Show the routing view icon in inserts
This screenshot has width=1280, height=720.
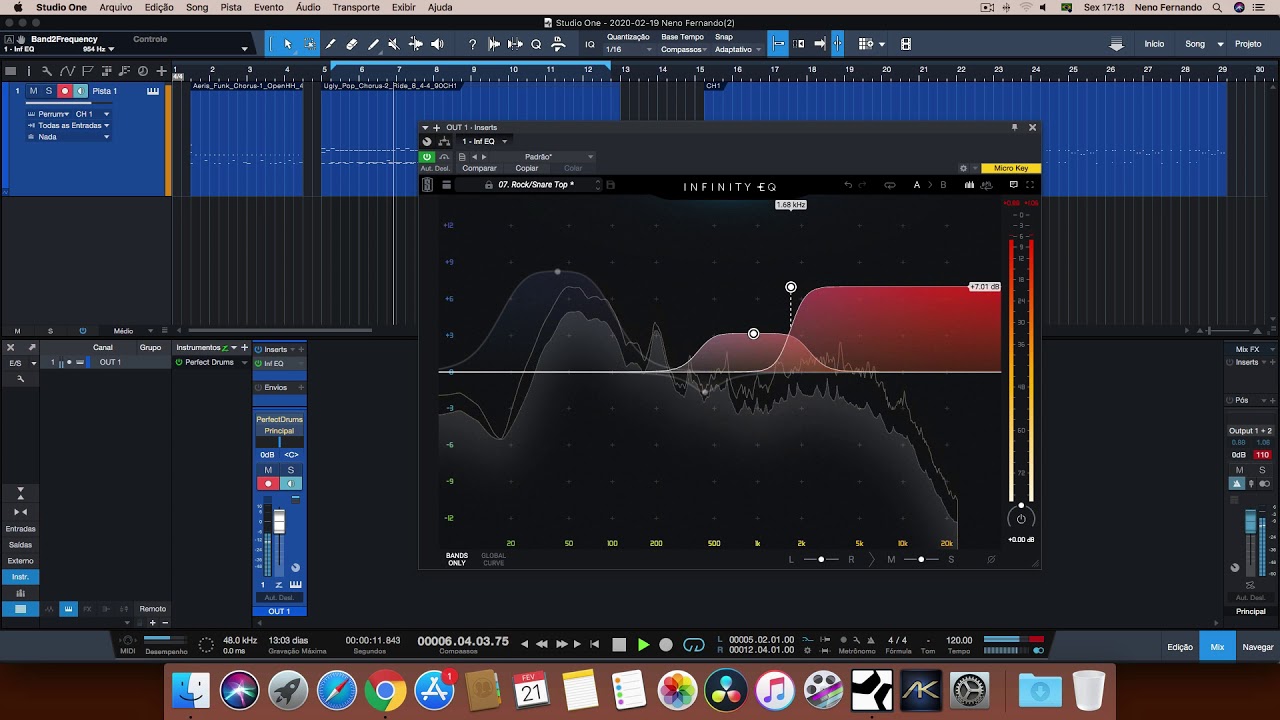[444, 141]
